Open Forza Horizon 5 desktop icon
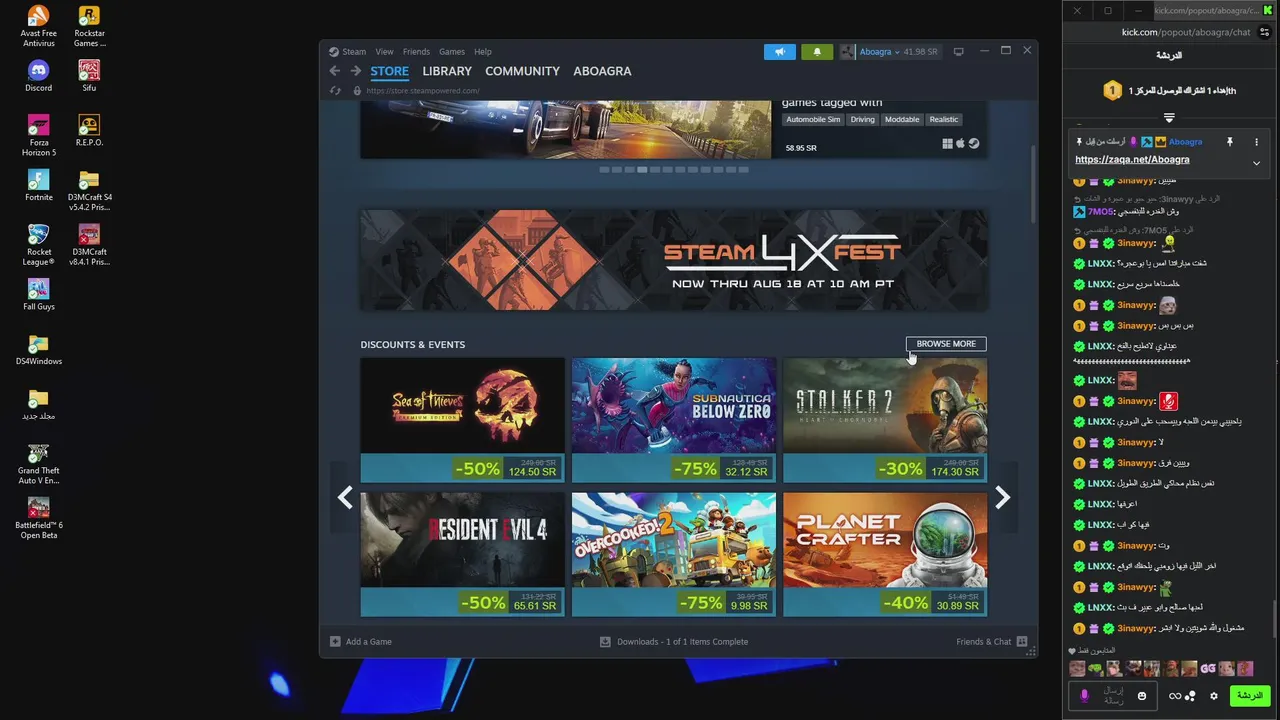1280x720 pixels. coord(38,135)
